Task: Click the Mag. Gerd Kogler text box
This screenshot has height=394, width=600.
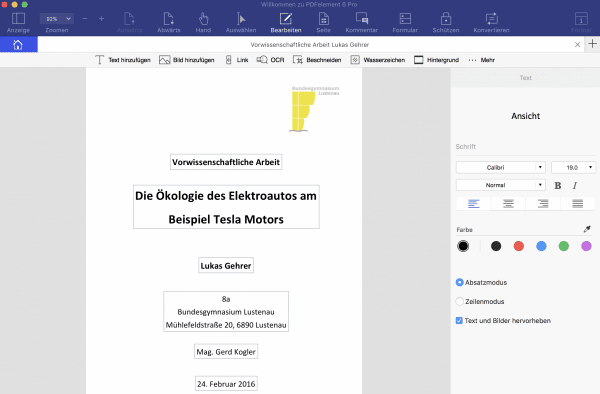Action: pos(226,352)
